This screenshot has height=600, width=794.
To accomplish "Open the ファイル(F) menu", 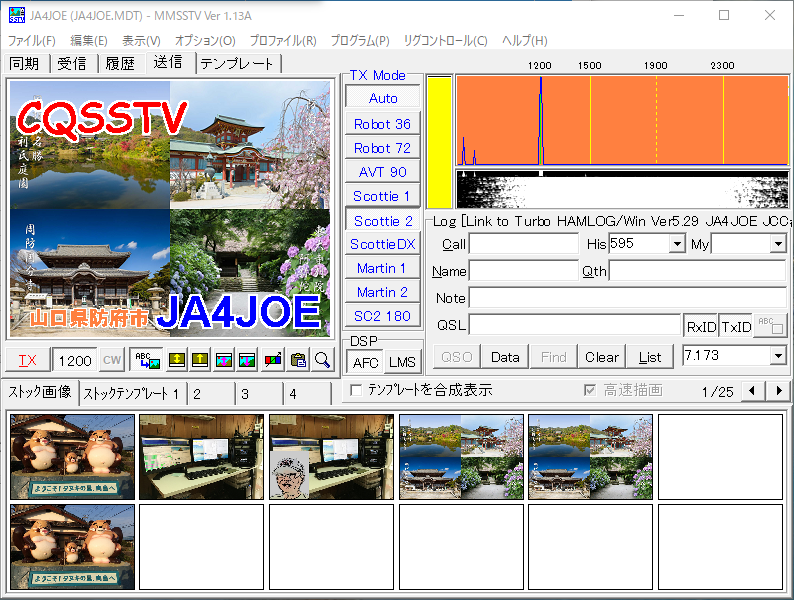I will (x=31, y=41).
